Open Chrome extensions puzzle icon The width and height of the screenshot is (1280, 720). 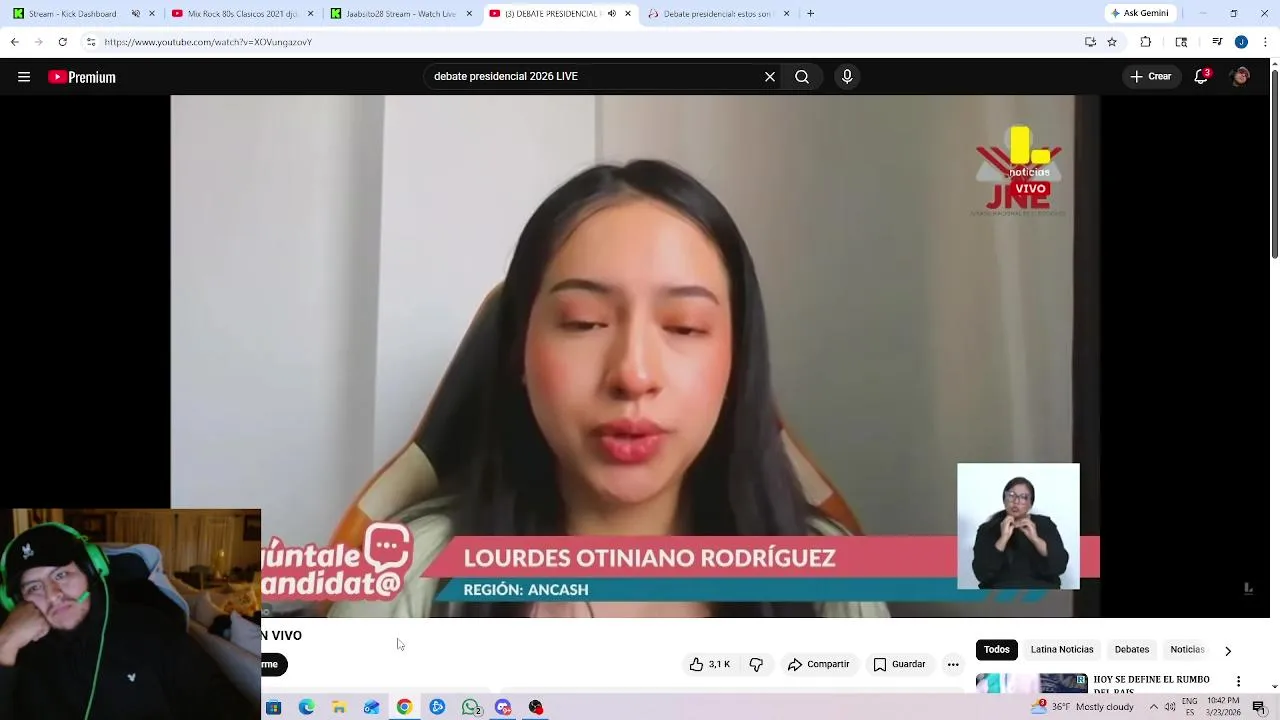click(x=1146, y=42)
